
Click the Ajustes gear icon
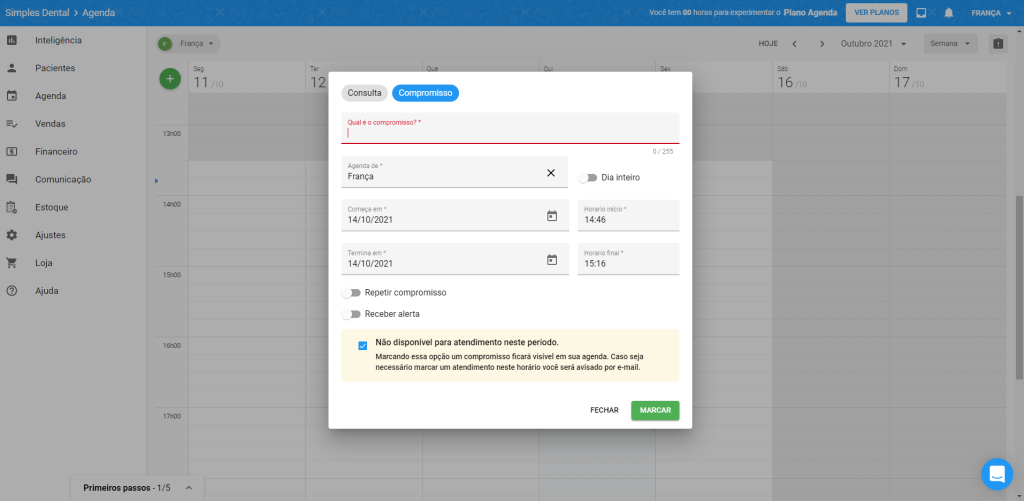click(12, 235)
